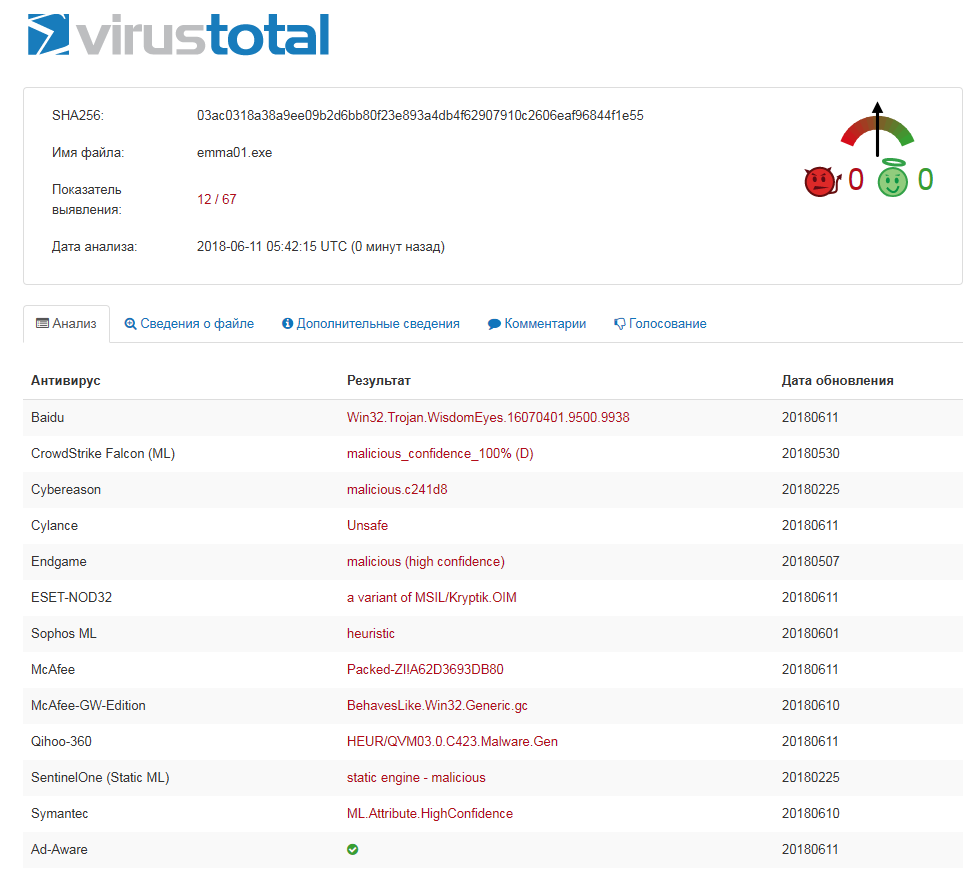Select the Endgame antivirus name
The width and height of the screenshot is (976, 870).
59,562
